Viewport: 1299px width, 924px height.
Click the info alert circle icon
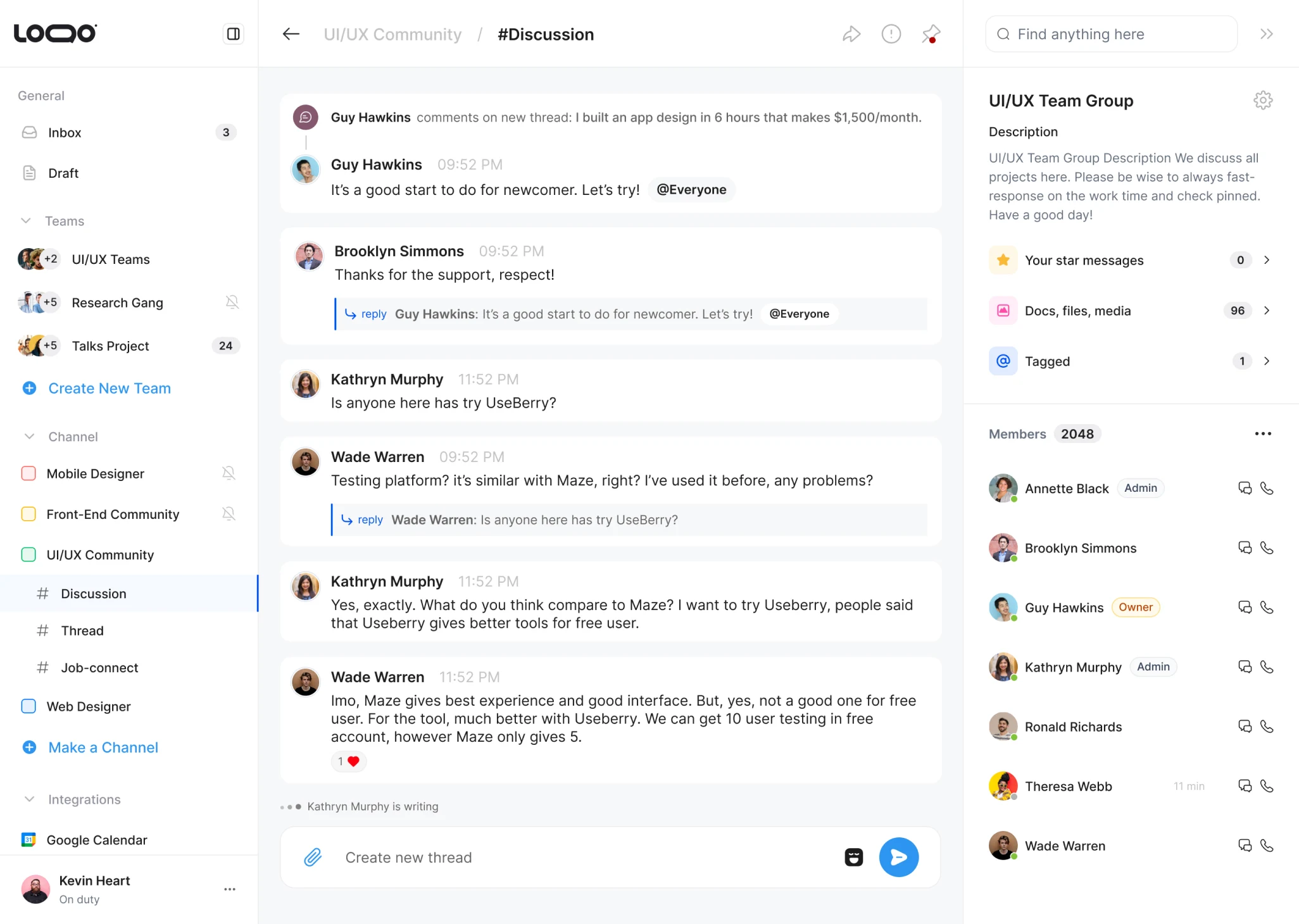(891, 34)
